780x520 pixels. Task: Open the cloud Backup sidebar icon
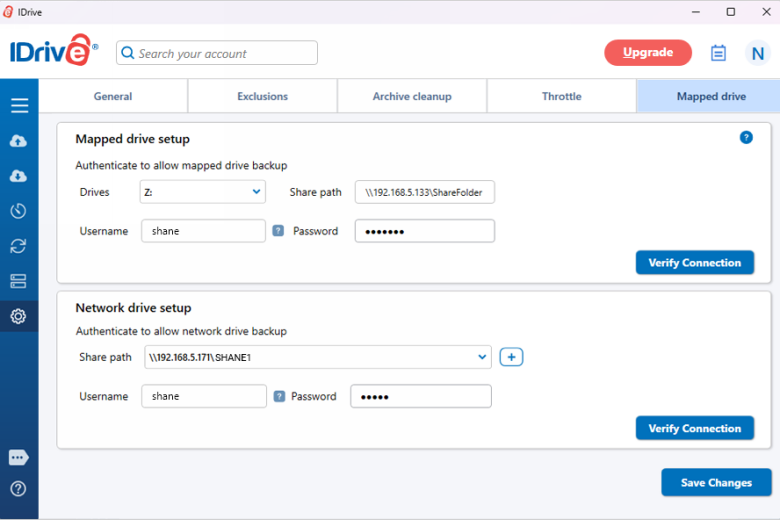pyautogui.click(x=18, y=141)
